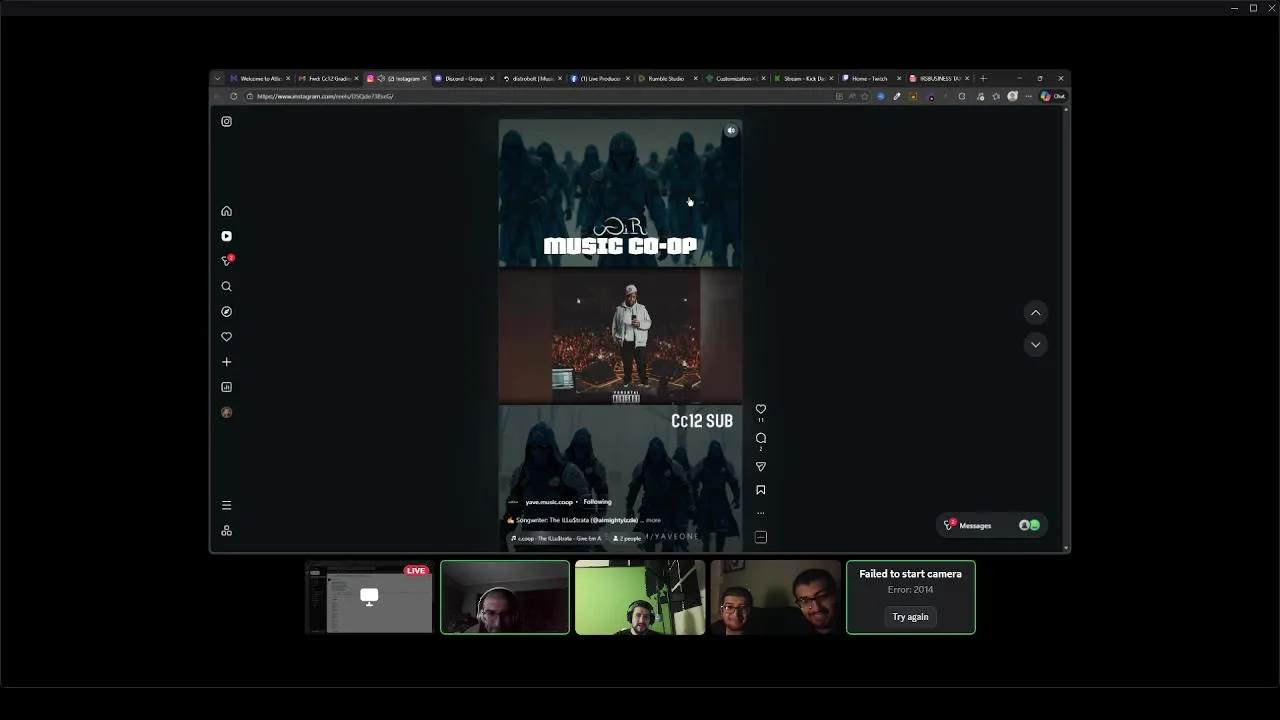
Task: Go back with browser back arrow
Action: point(217,96)
